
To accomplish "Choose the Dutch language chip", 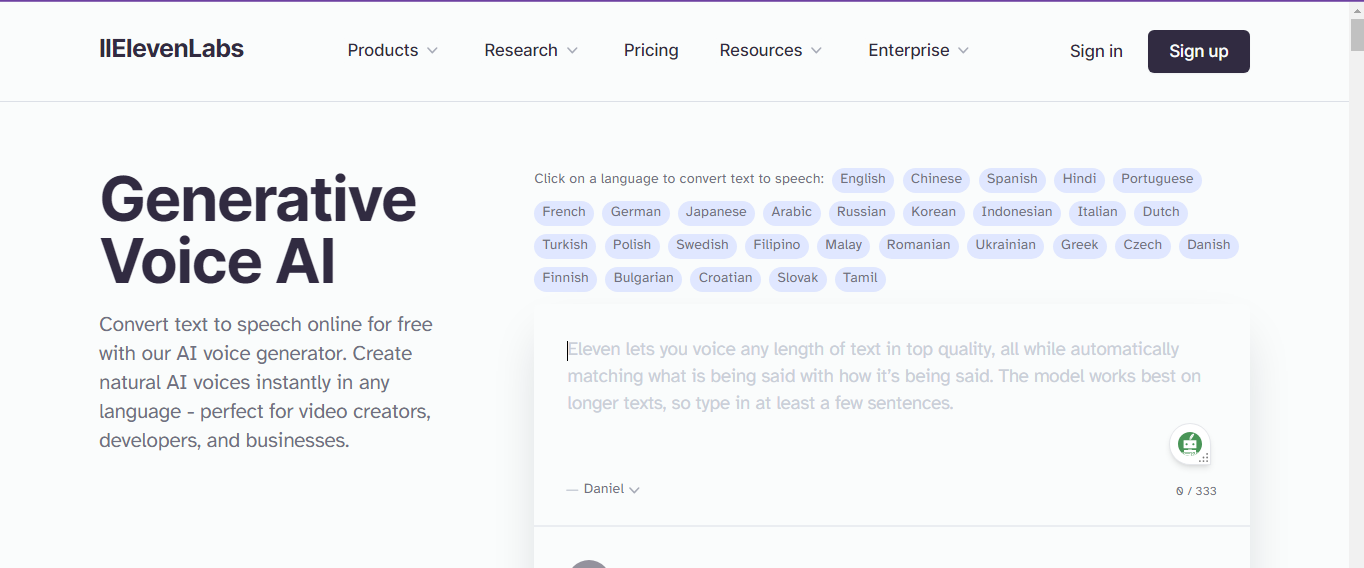I will click(1161, 212).
